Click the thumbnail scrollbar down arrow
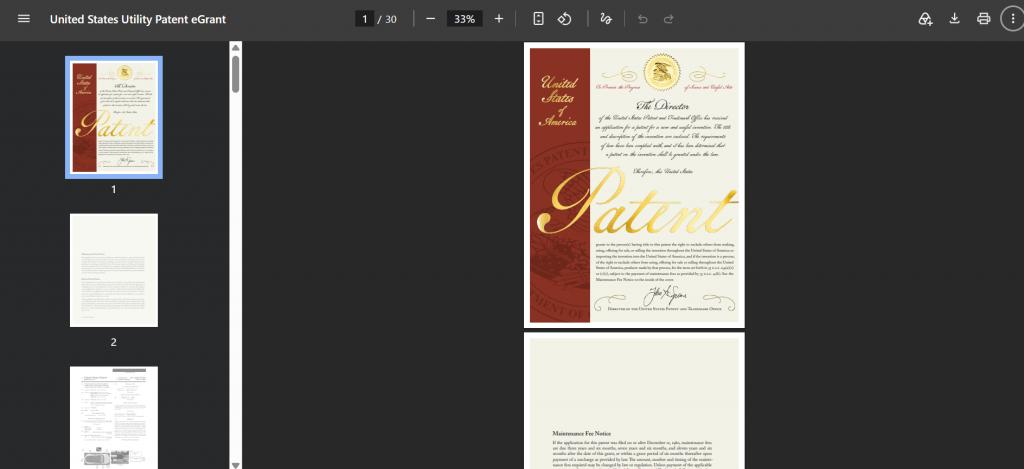This screenshot has width=1024, height=469. tap(236, 464)
